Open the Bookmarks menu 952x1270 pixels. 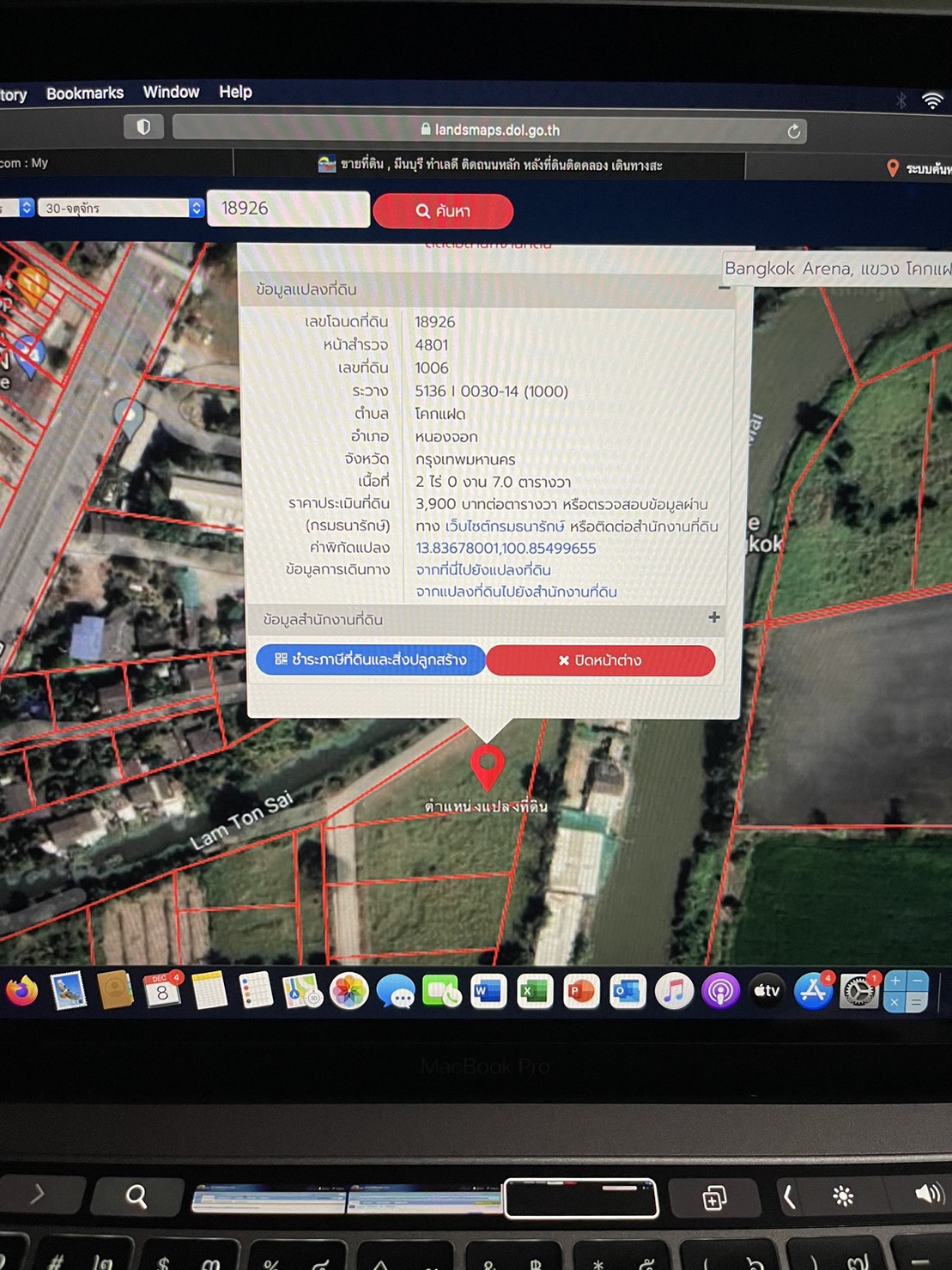pyautogui.click(x=85, y=93)
